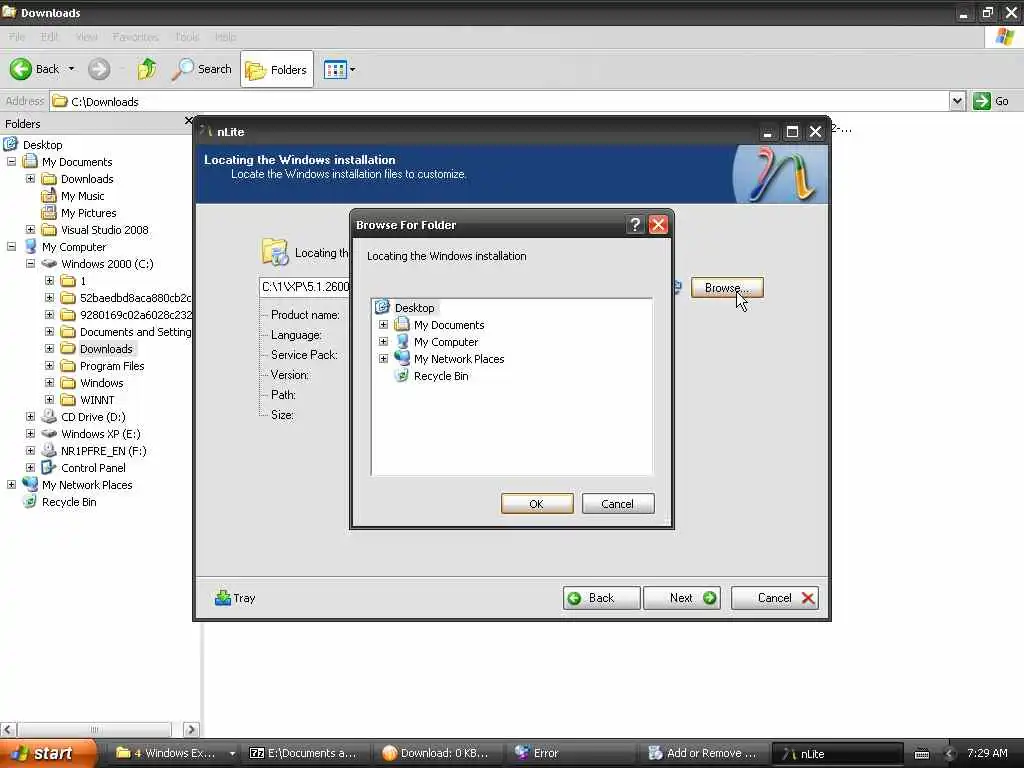Close the Browse For Folder dialog

658,225
